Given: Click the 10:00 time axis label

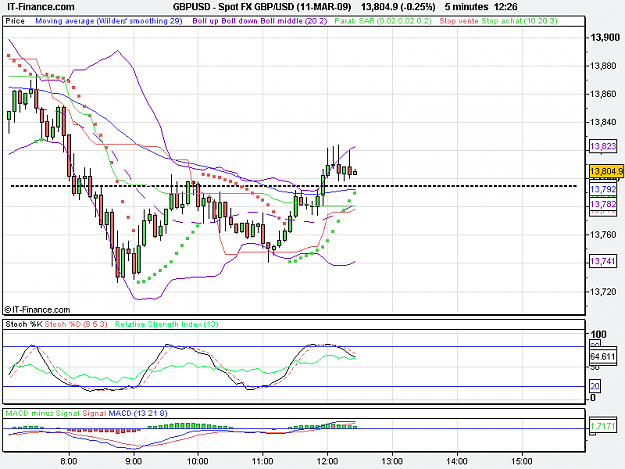Looking at the screenshot, I should [x=198, y=461].
